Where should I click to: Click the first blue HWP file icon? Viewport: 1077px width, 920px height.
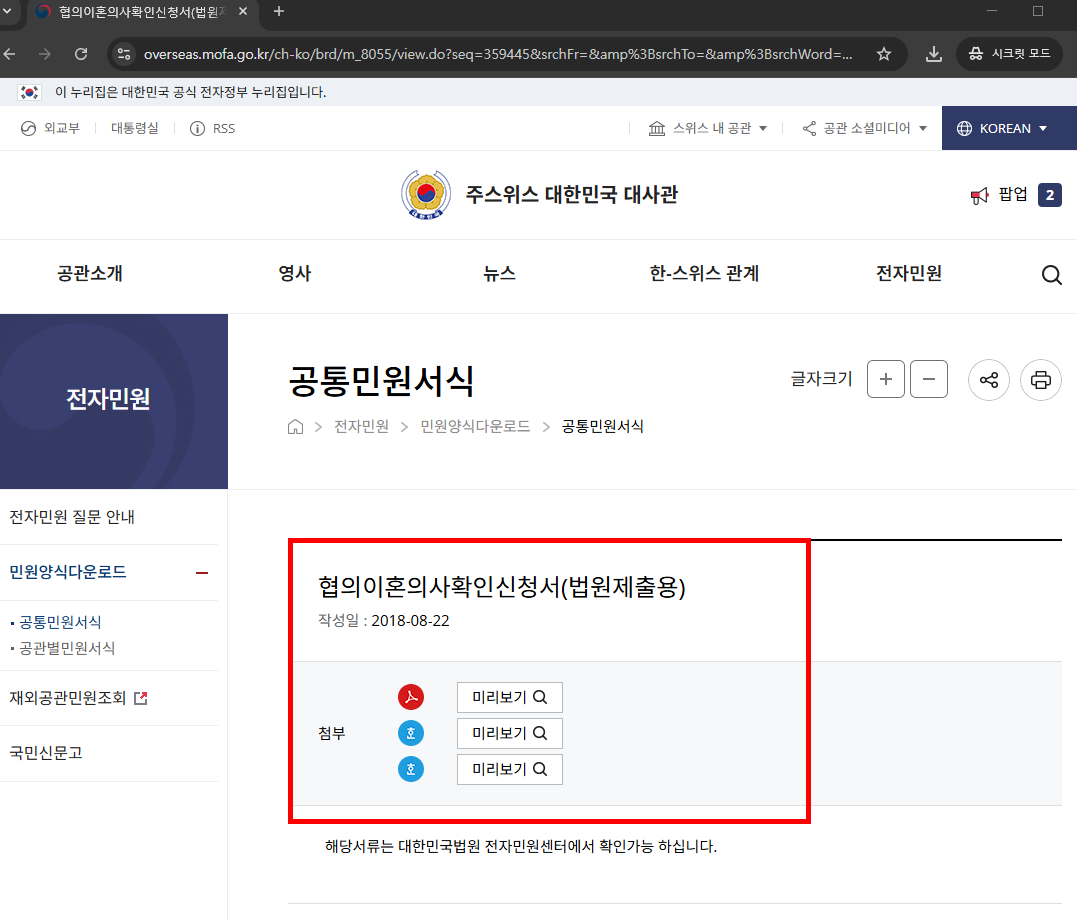[411, 733]
